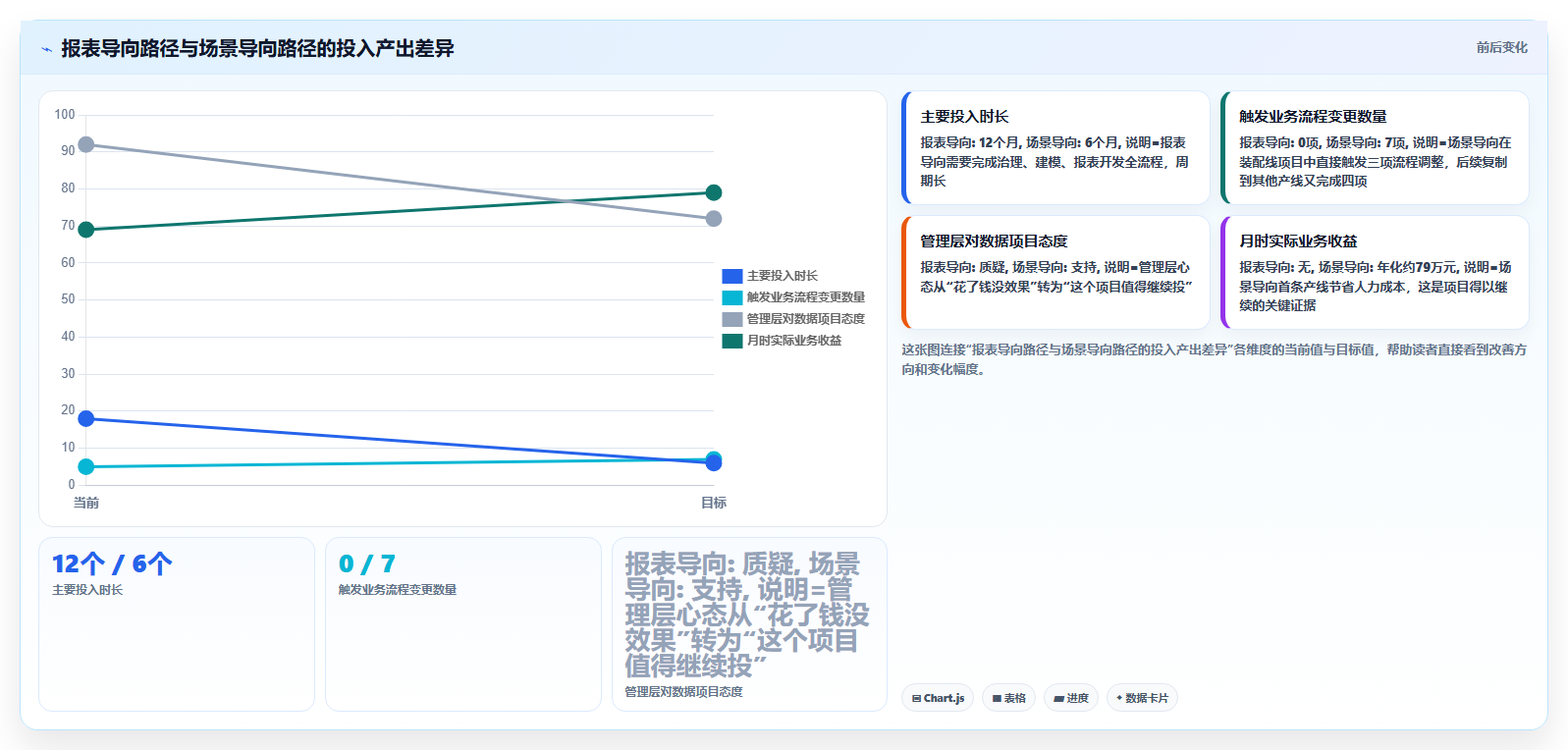Click the grey data point at 当前

click(86, 144)
